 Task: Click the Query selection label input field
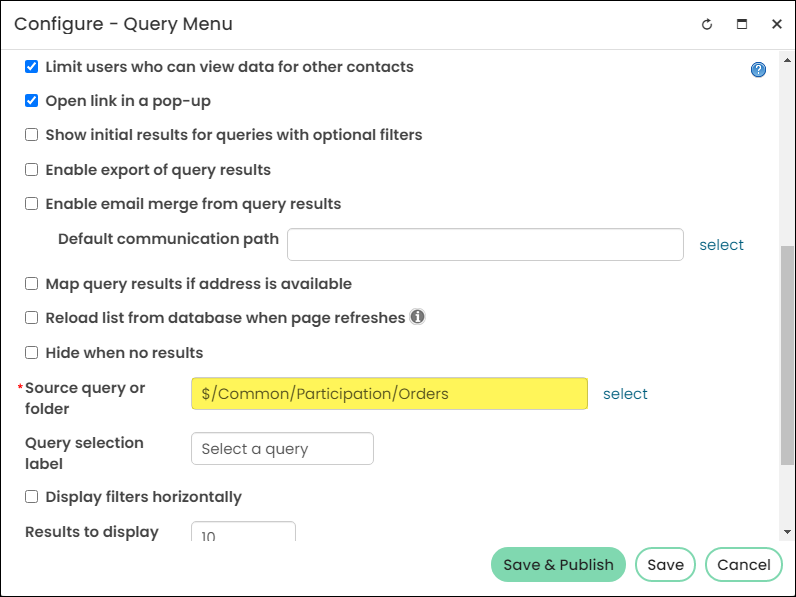click(282, 449)
